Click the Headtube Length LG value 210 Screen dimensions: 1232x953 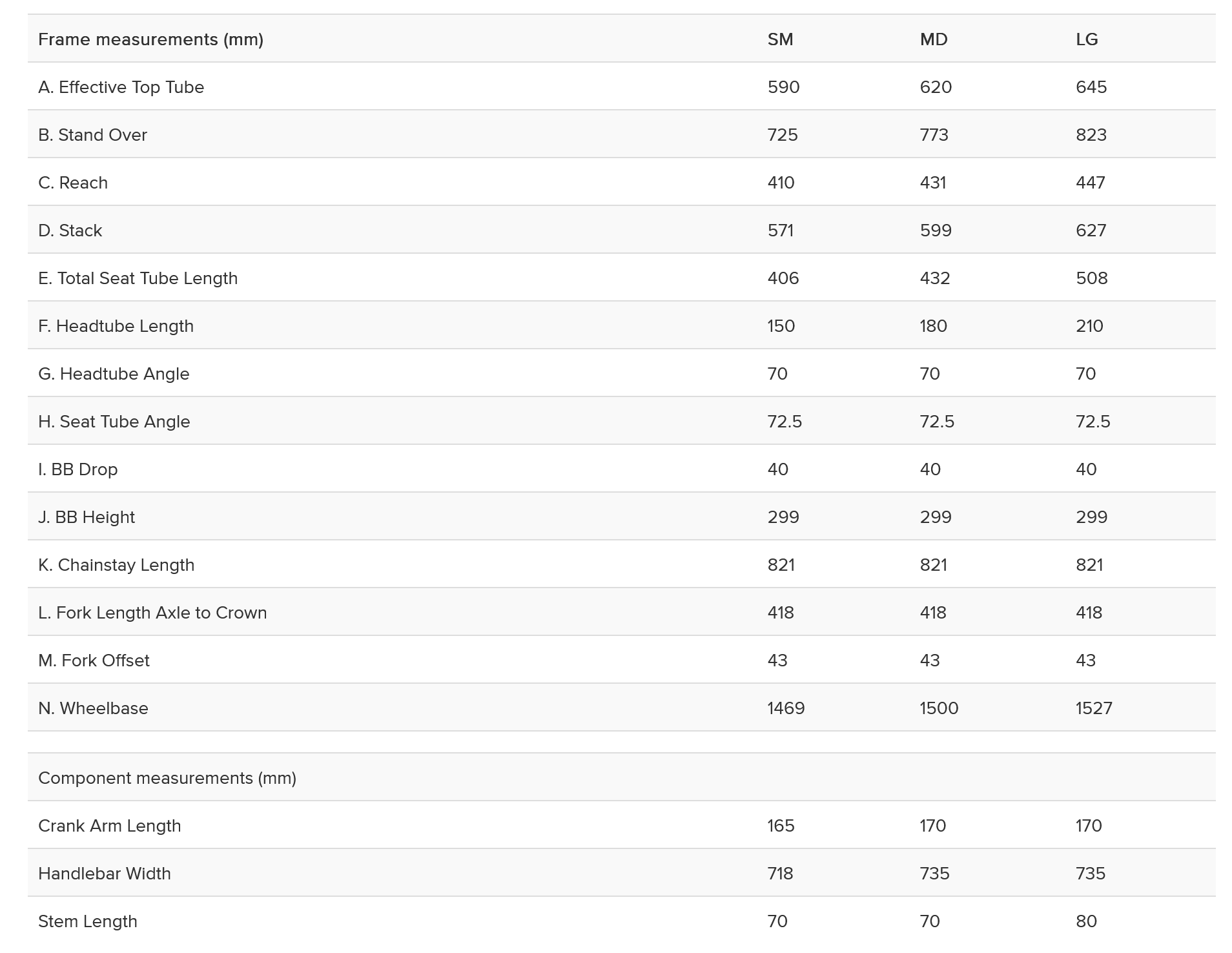[1089, 326]
